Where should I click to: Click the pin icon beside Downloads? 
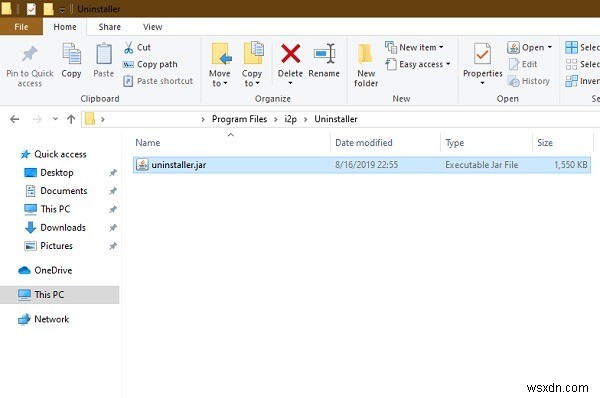pyautogui.click(x=113, y=228)
